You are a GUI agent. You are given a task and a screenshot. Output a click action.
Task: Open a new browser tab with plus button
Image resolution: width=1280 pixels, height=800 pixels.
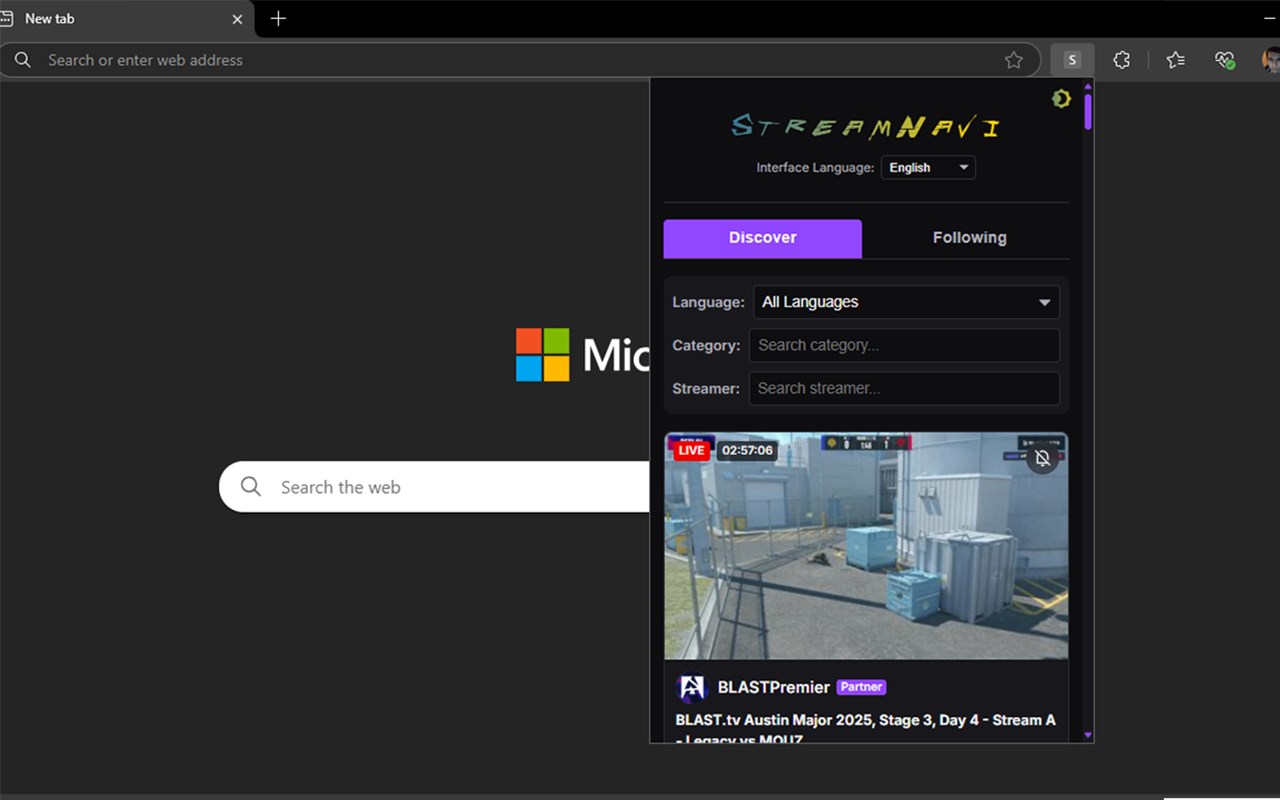pos(278,18)
